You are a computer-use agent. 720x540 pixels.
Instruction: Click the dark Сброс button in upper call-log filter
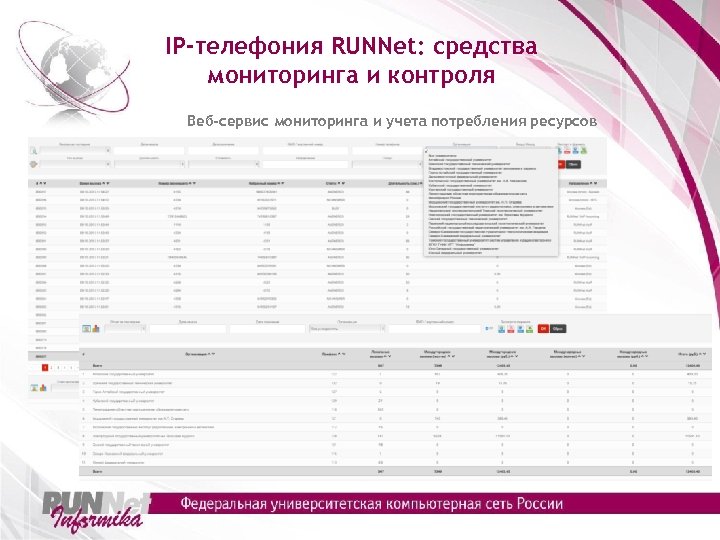pyautogui.click(x=573, y=164)
